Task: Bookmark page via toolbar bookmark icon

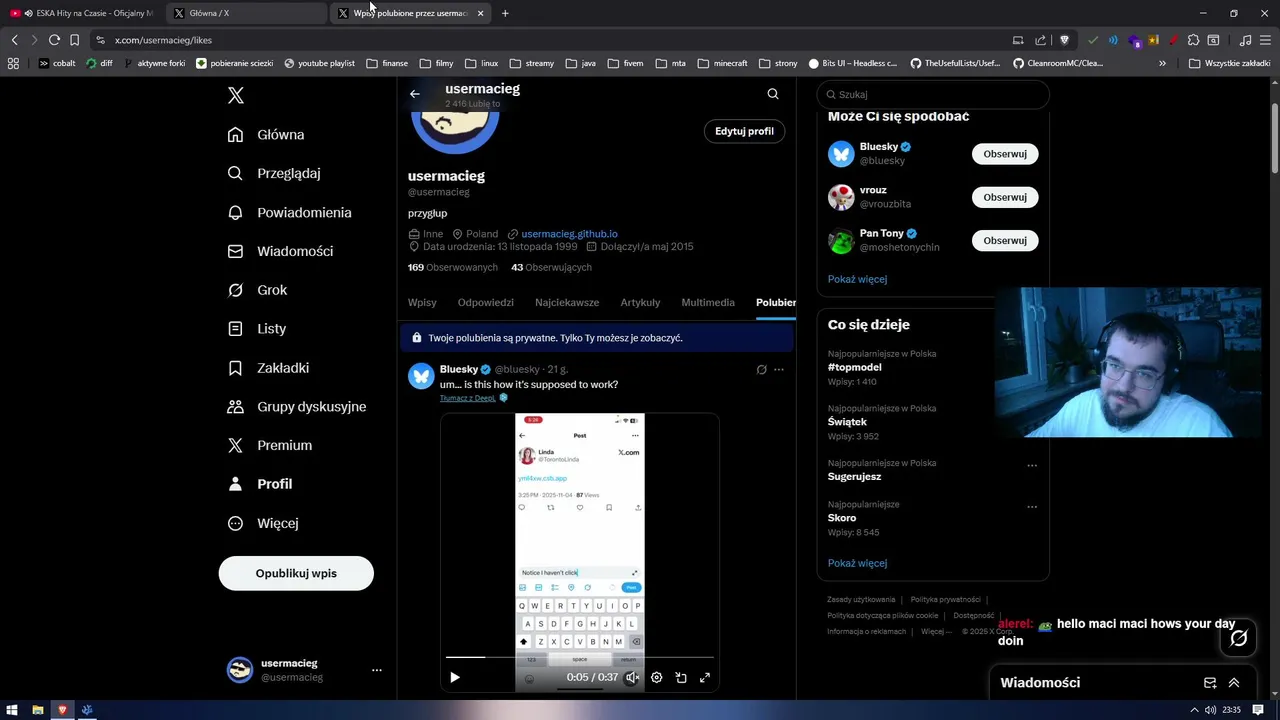Action: coord(74,40)
